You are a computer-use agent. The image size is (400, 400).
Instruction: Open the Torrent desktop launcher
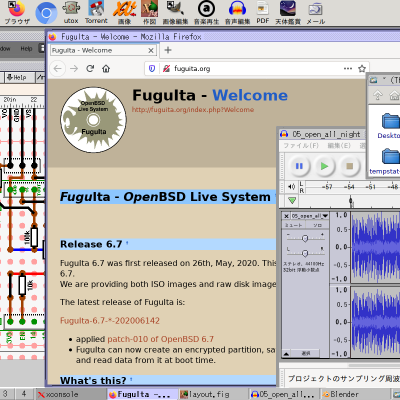[96, 12]
